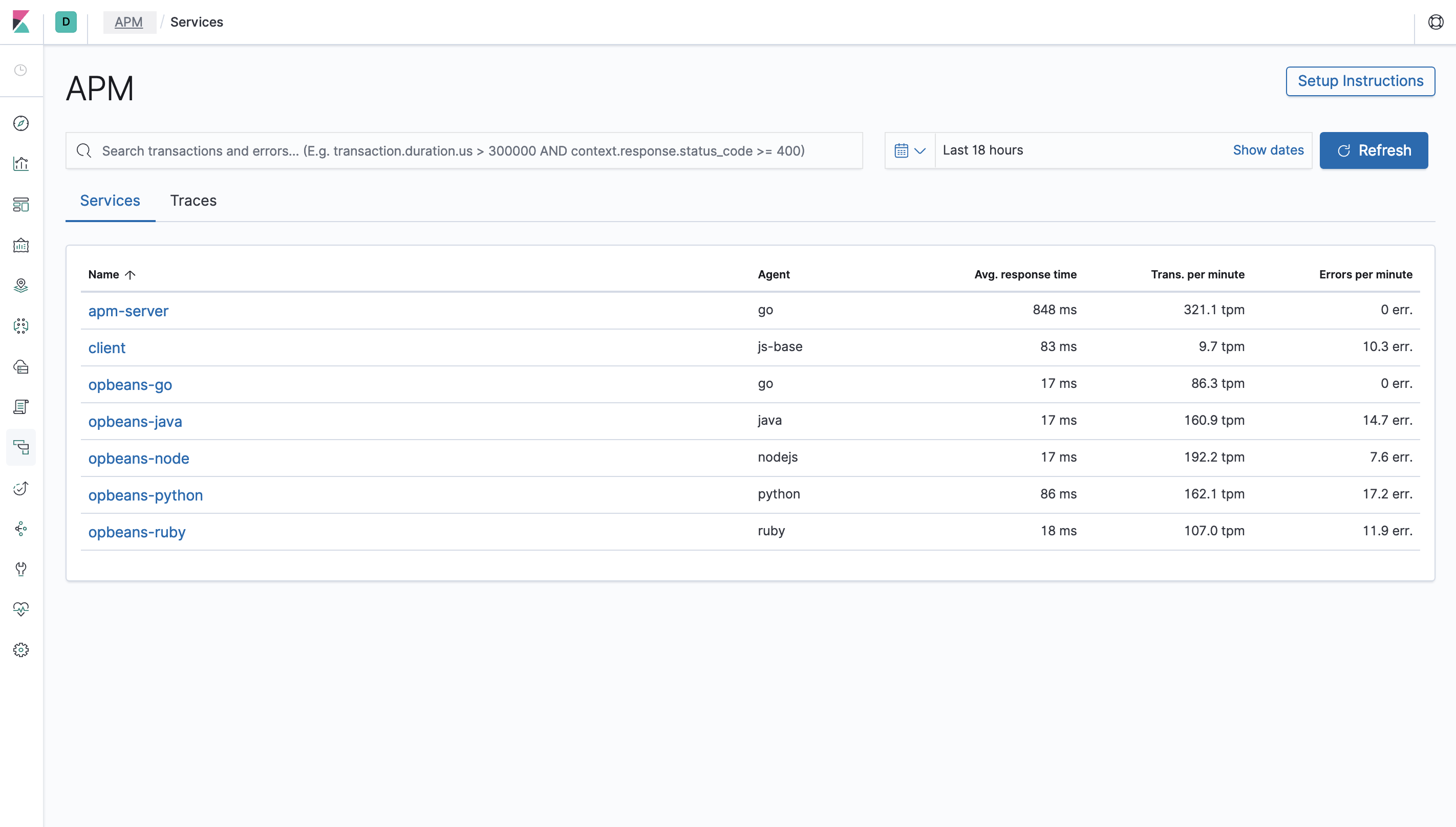Navigate back via the APM breadcrumb
1456x827 pixels.
130,22
